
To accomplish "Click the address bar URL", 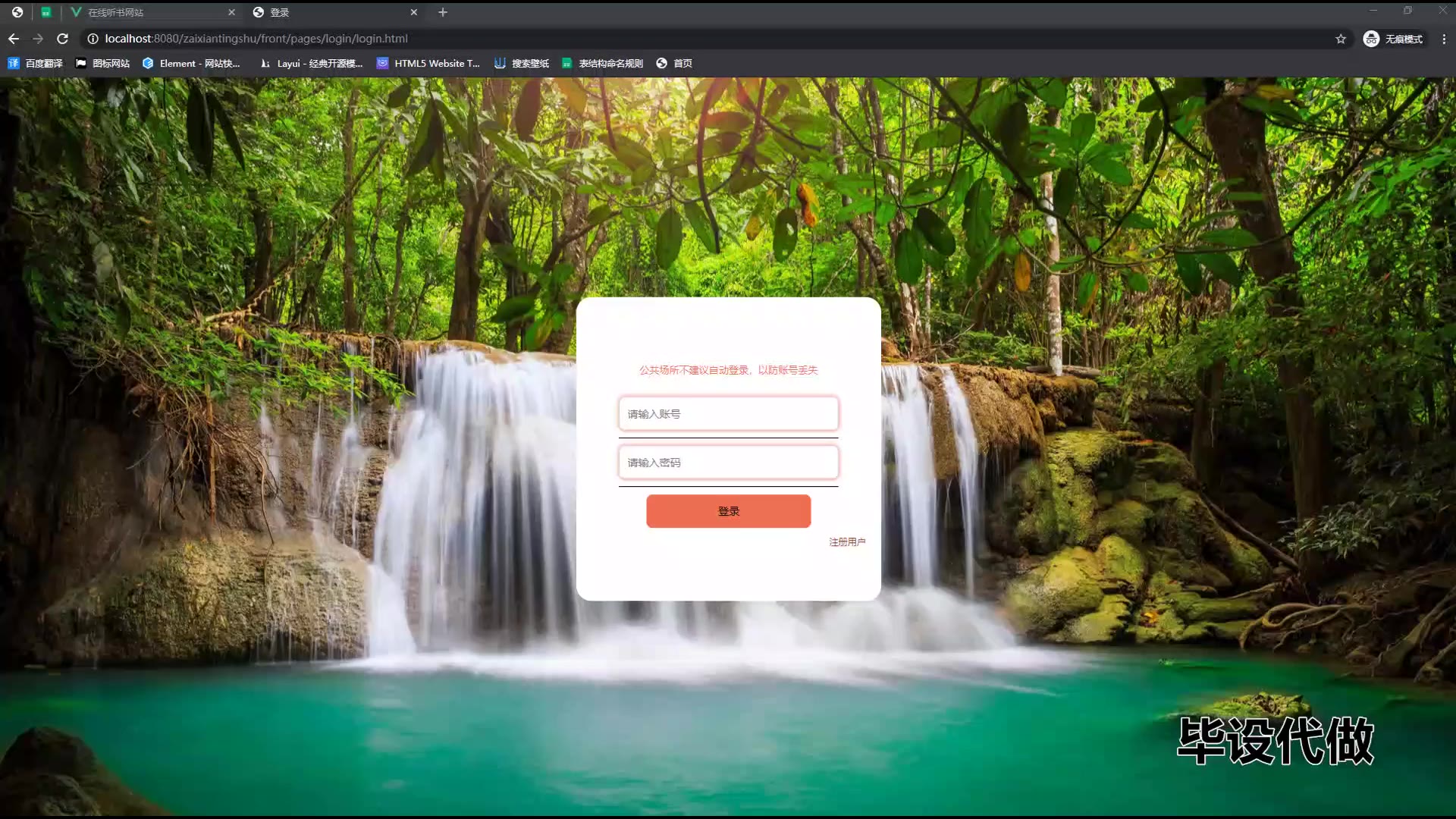I will (x=256, y=39).
